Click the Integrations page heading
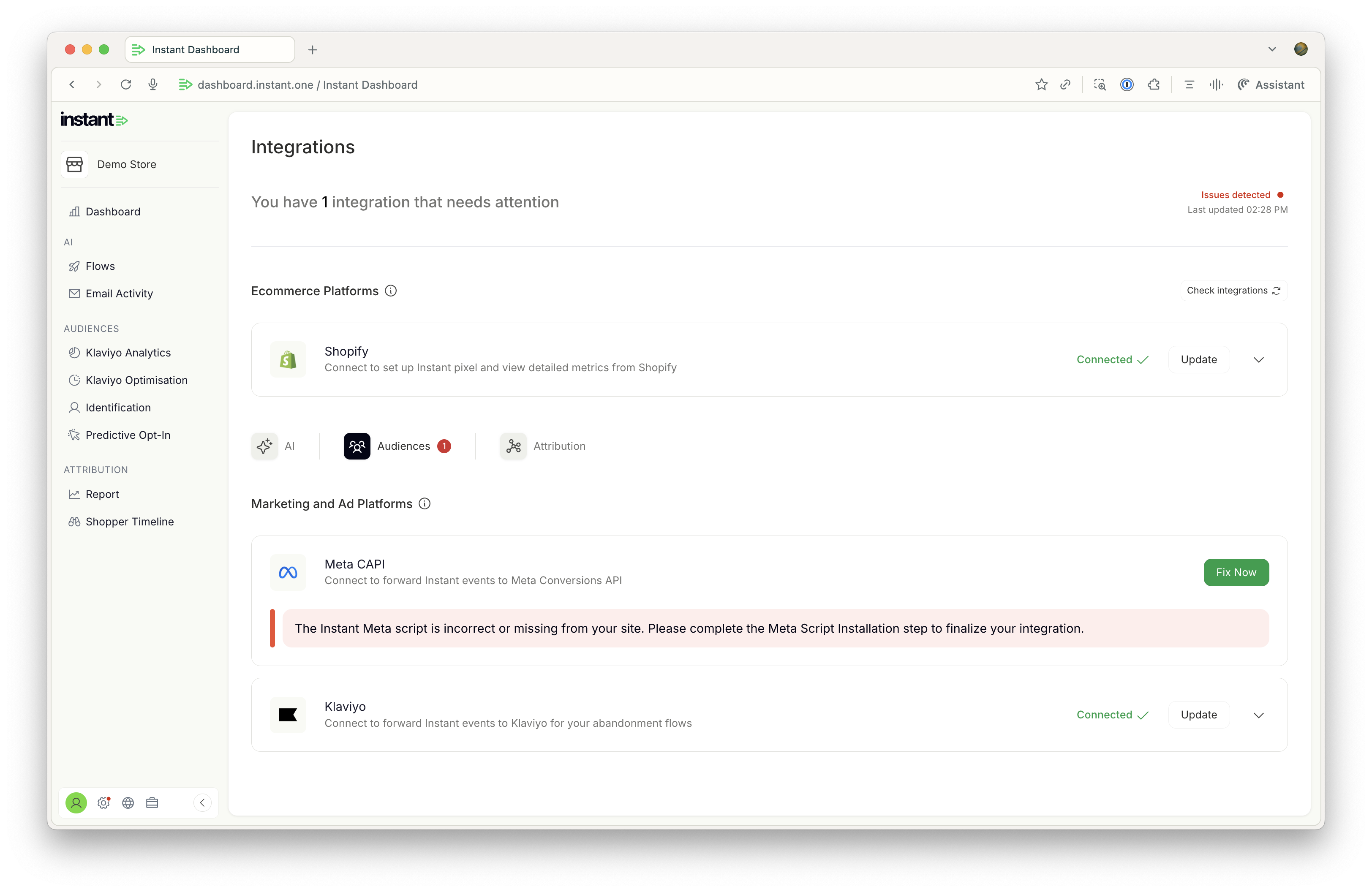 pyautogui.click(x=302, y=147)
